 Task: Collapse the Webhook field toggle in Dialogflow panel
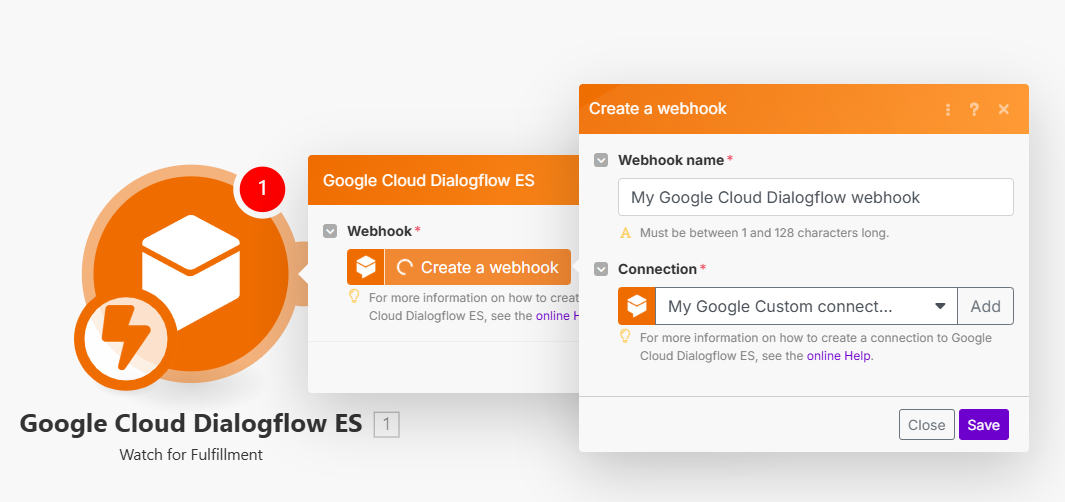pos(330,231)
